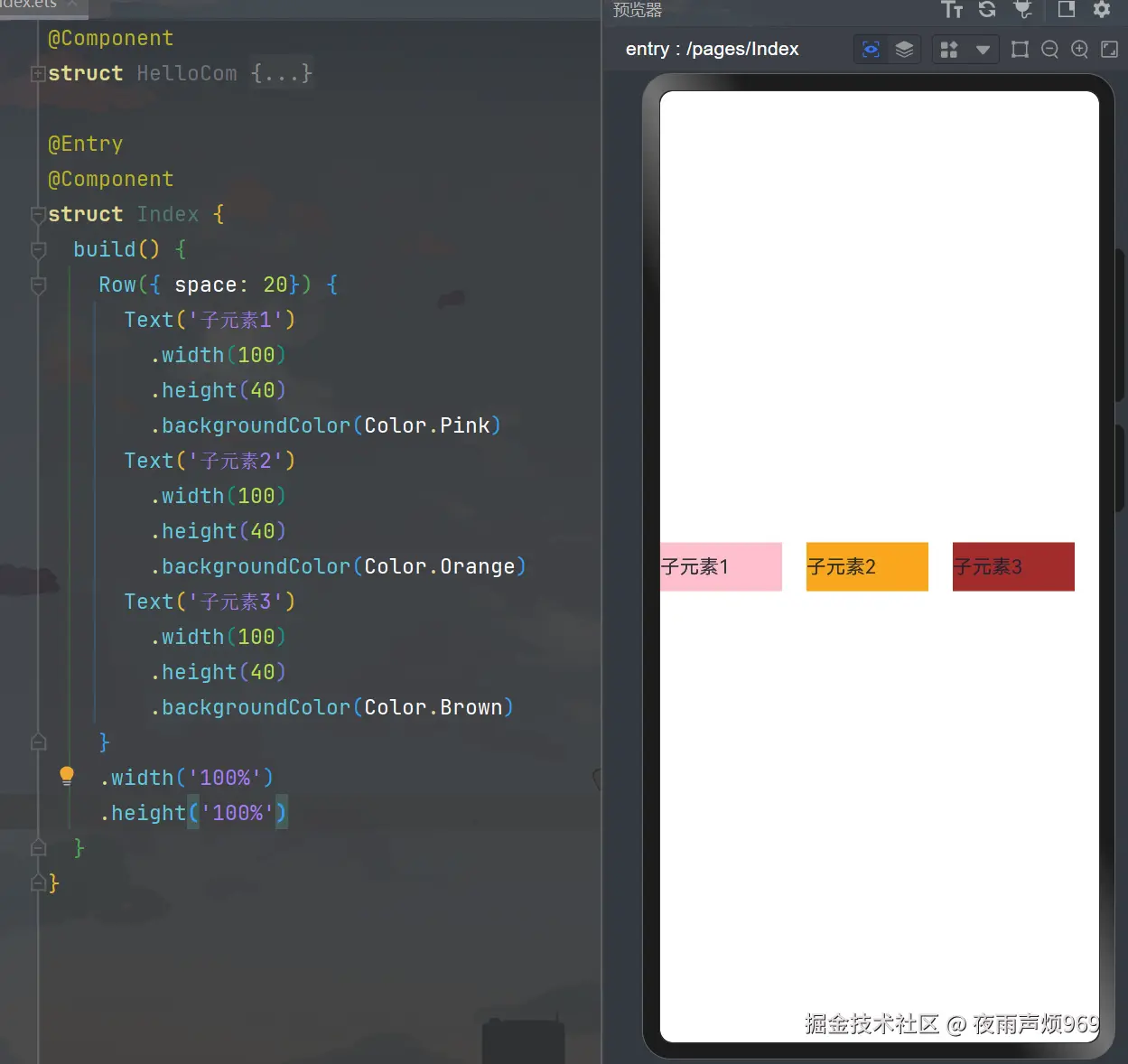Place cursor on .height('100%') line

(x=193, y=813)
